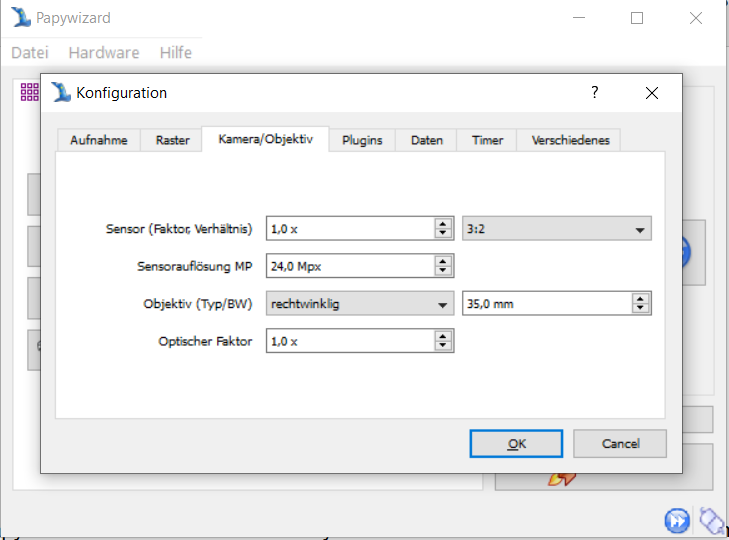Screen dimensions: 729x540
Task: Increase the Sensor Faktor value with up arrow
Action: 444,223
